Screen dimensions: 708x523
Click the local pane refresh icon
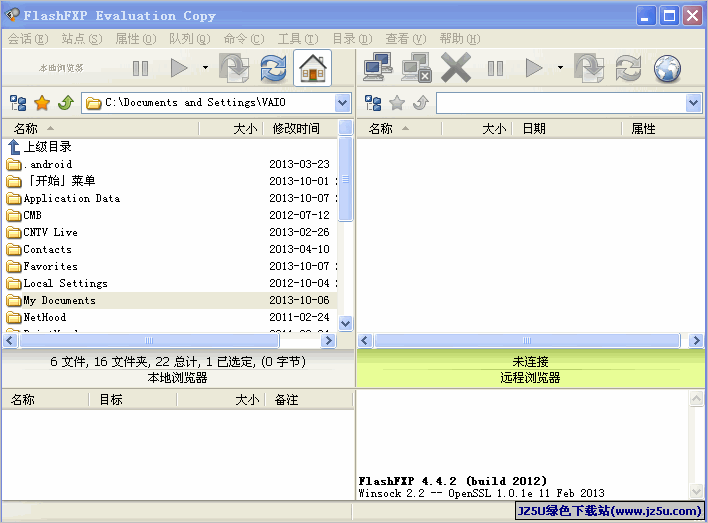[x=273, y=68]
